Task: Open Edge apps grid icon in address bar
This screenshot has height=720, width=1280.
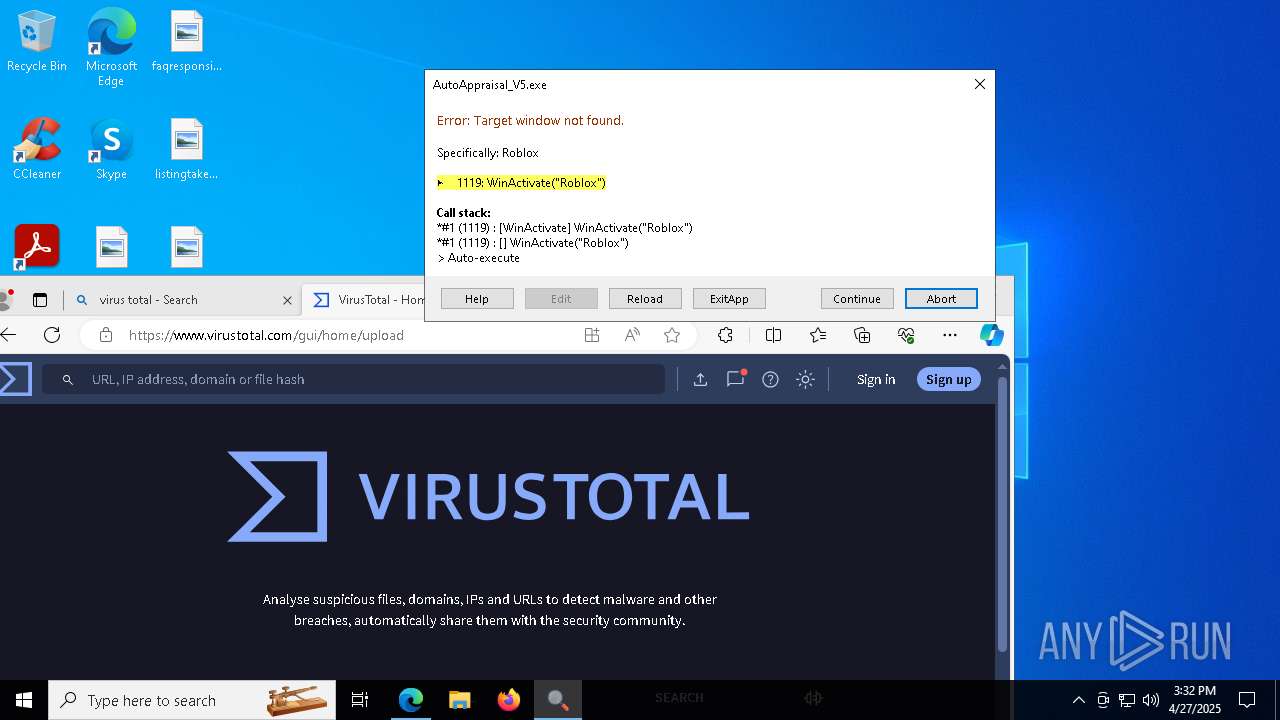Action: click(x=592, y=335)
